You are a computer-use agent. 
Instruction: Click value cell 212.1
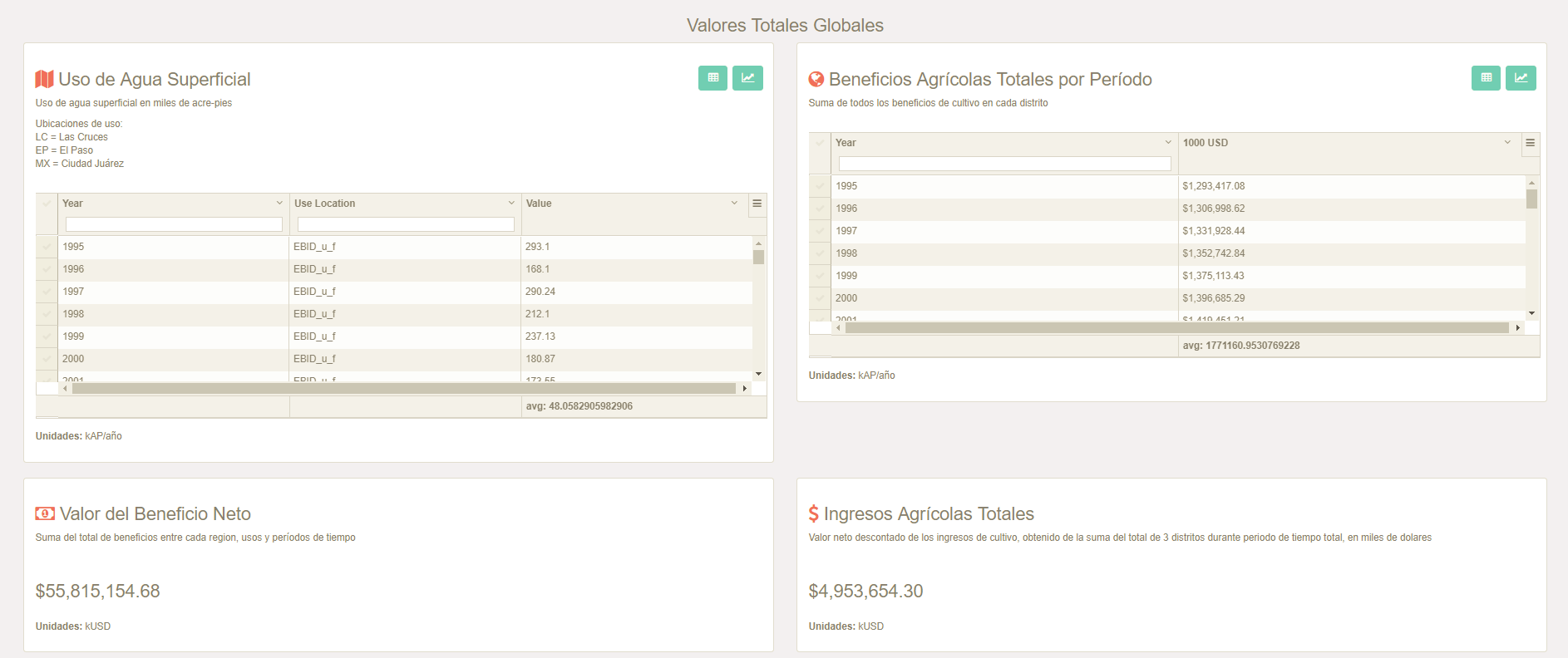pyautogui.click(x=637, y=314)
